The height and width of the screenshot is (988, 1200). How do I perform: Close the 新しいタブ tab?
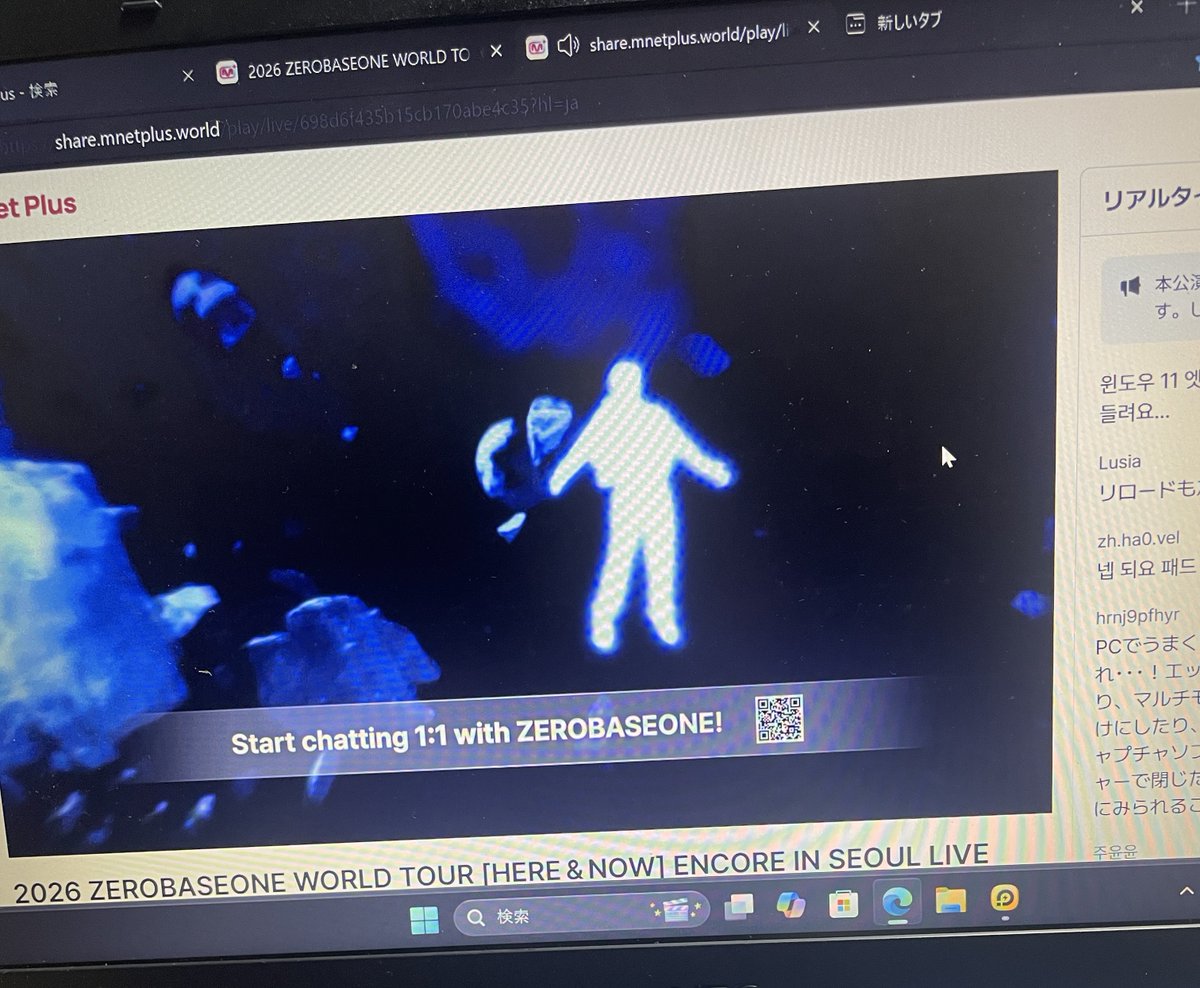(x=1136, y=7)
